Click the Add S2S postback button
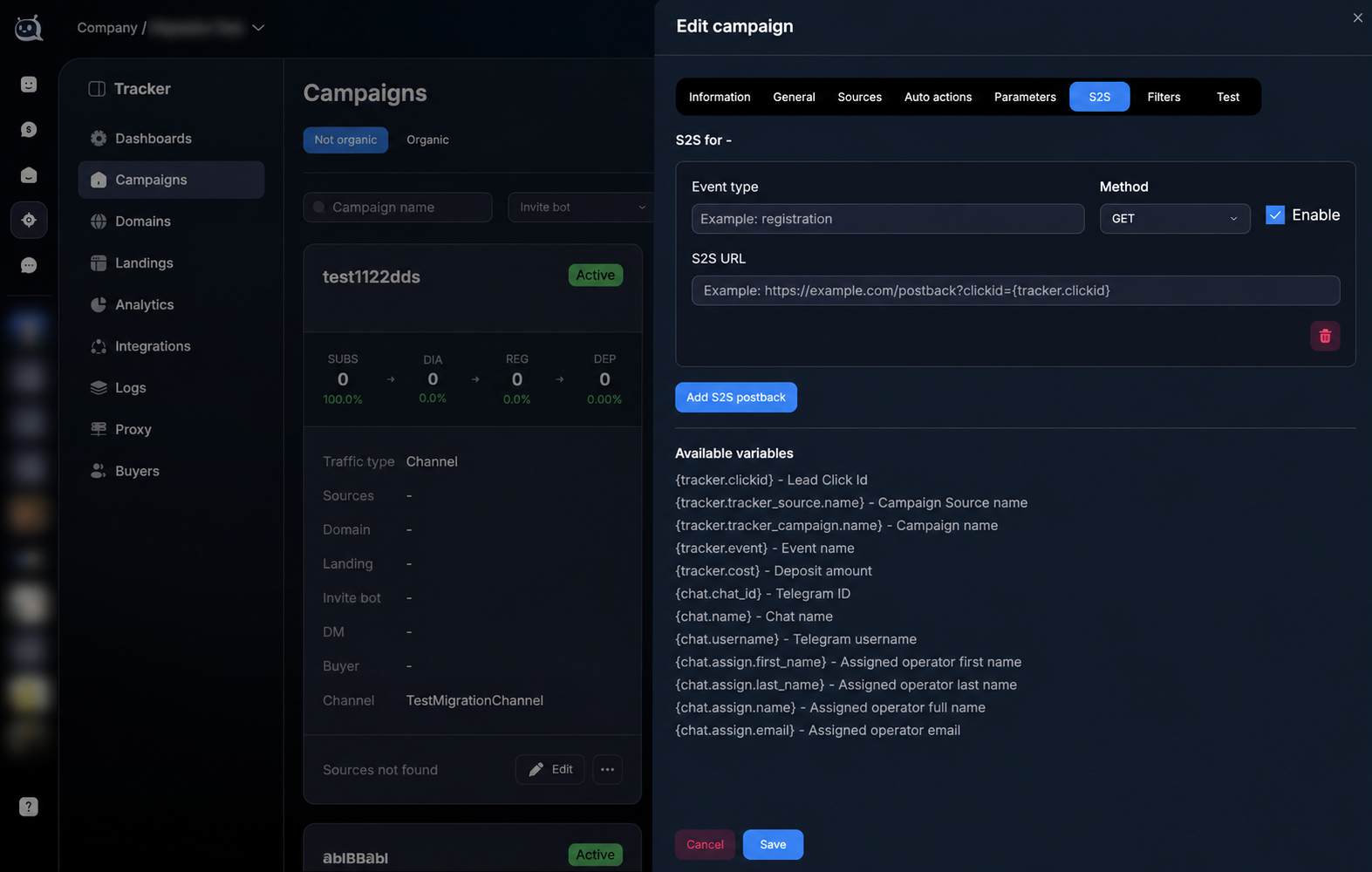1372x872 pixels. (x=736, y=398)
